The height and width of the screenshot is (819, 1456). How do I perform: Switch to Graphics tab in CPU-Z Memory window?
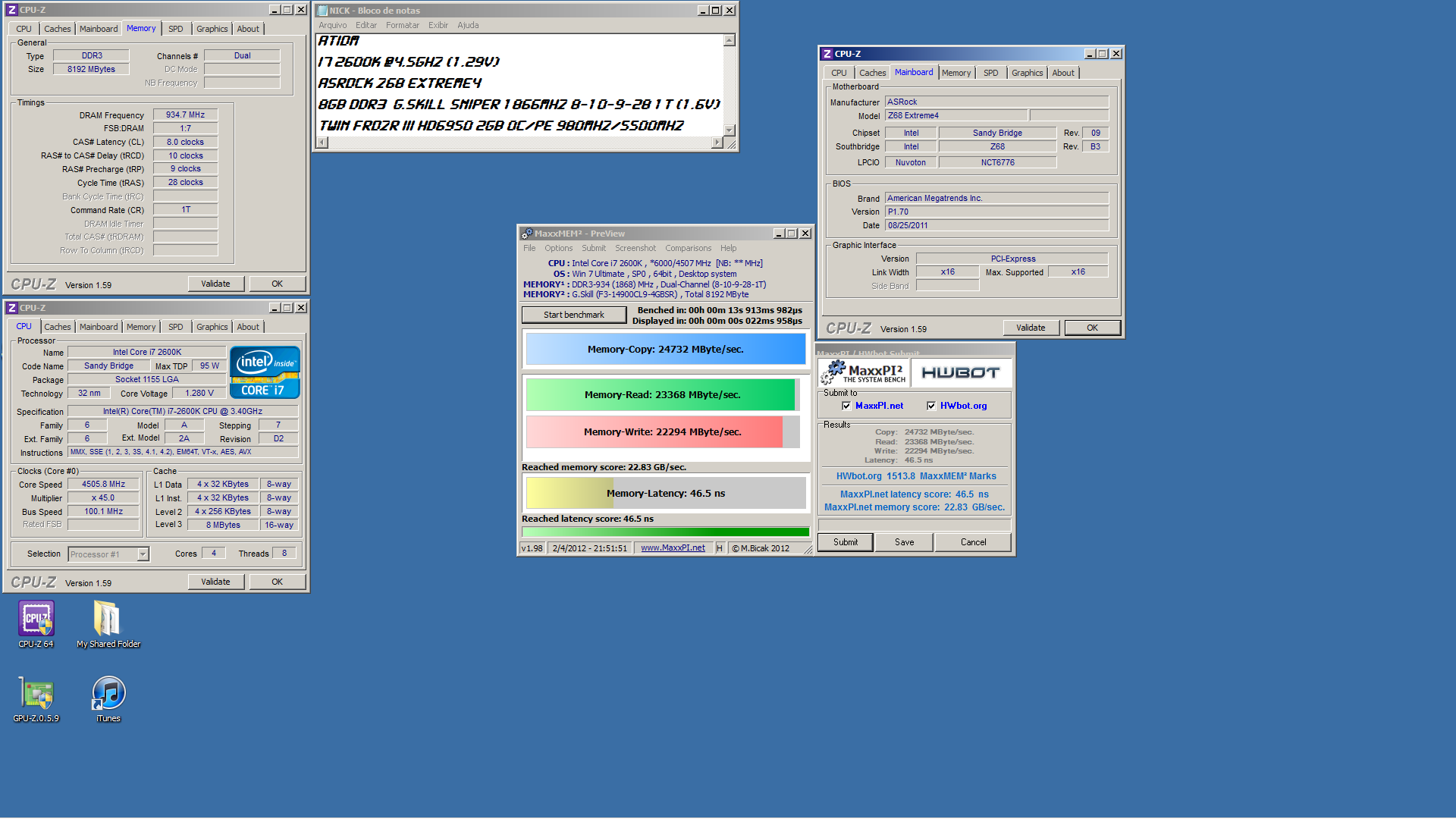click(x=212, y=29)
